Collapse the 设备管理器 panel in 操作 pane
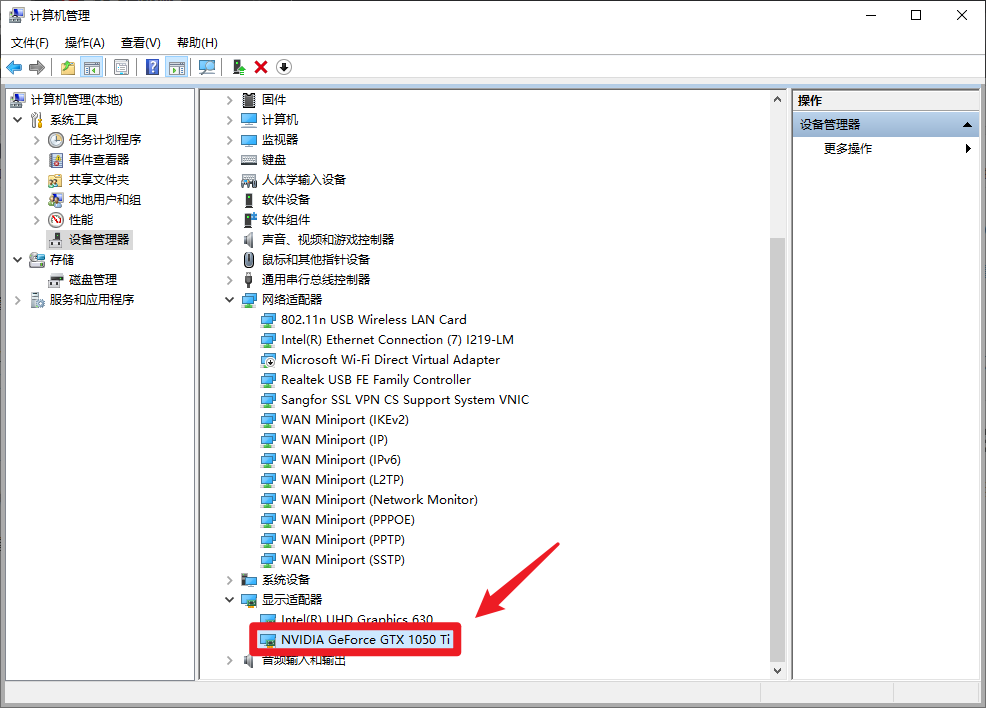Screen dimensions: 986x708 (968, 122)
